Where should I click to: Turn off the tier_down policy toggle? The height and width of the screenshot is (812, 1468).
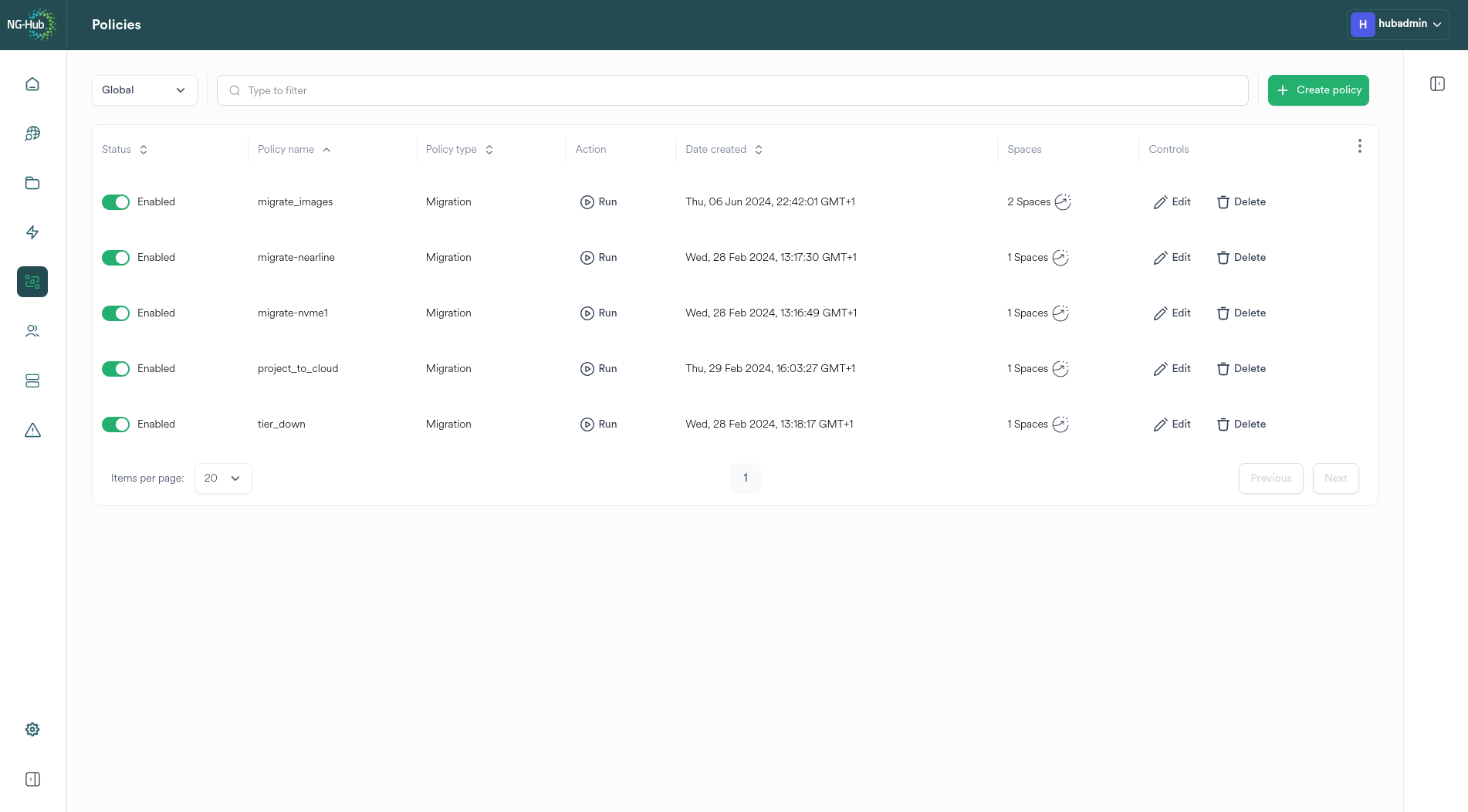click(116, 424)
